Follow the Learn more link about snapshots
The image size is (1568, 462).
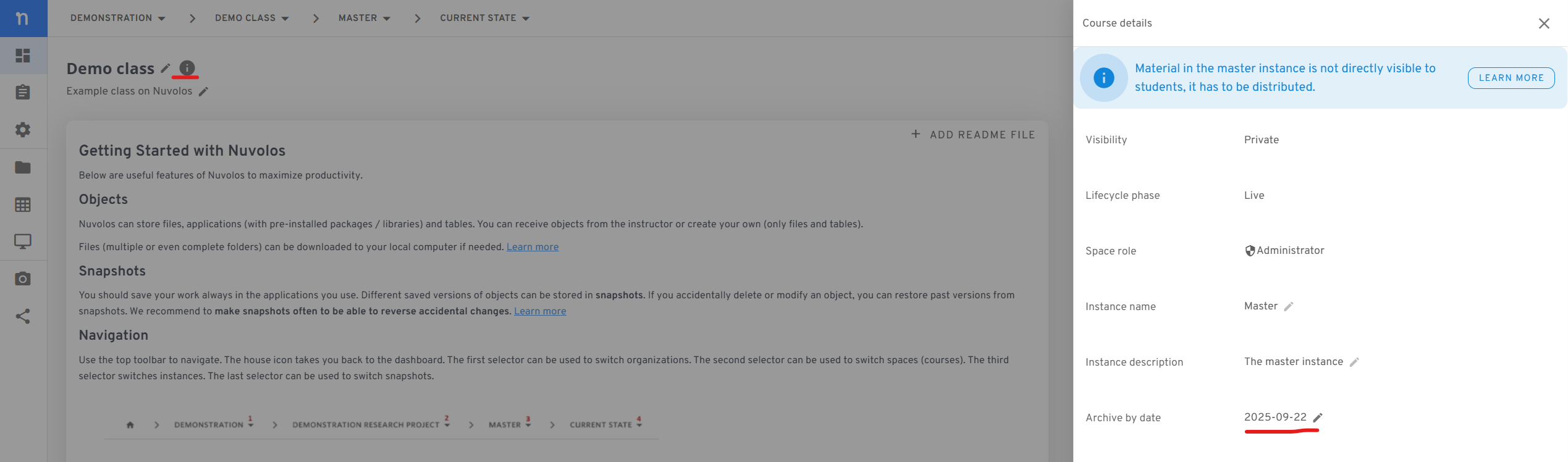(540, 311)
